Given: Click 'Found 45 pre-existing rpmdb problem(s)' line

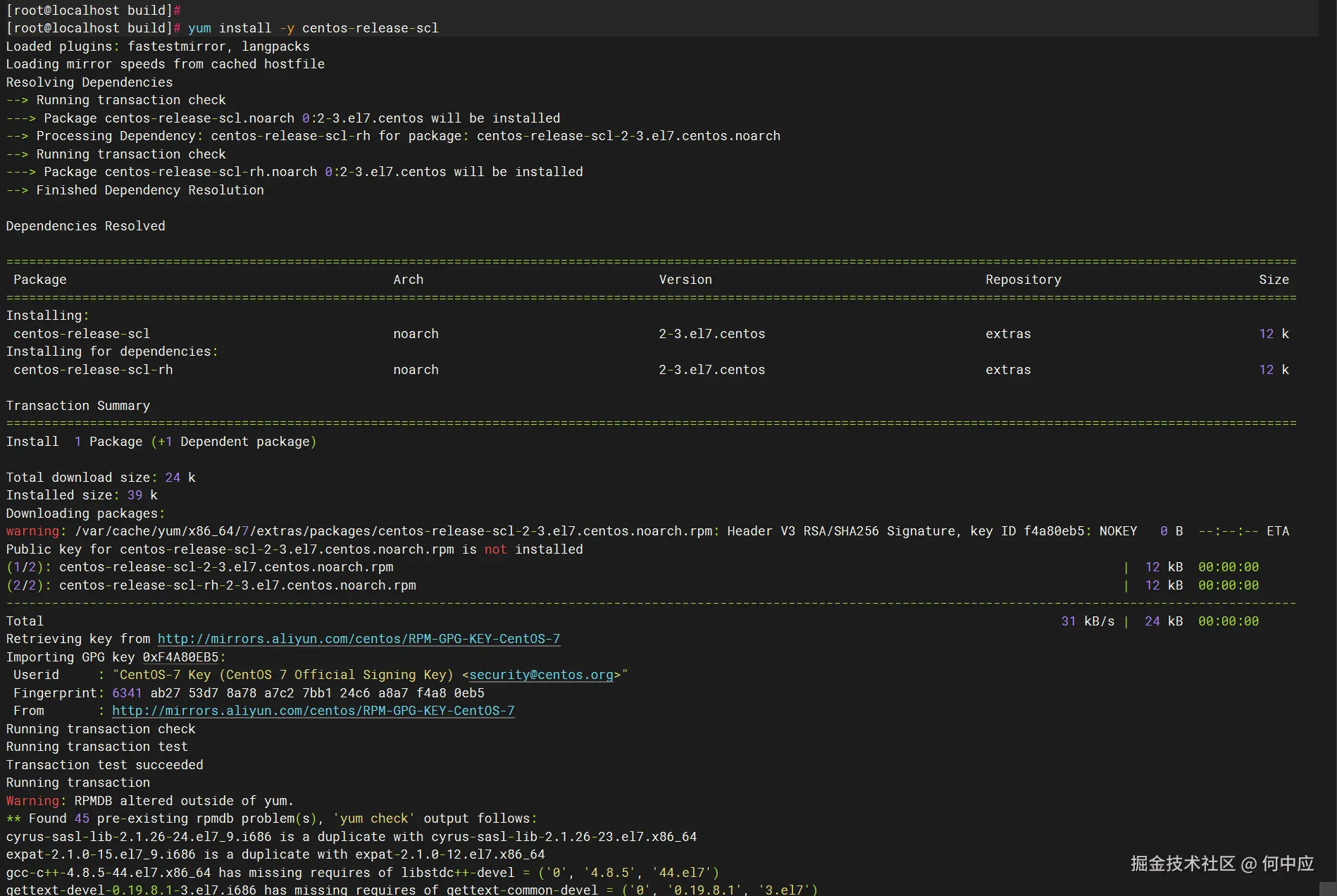Looking at the screenshot, I should coord(272,819).
